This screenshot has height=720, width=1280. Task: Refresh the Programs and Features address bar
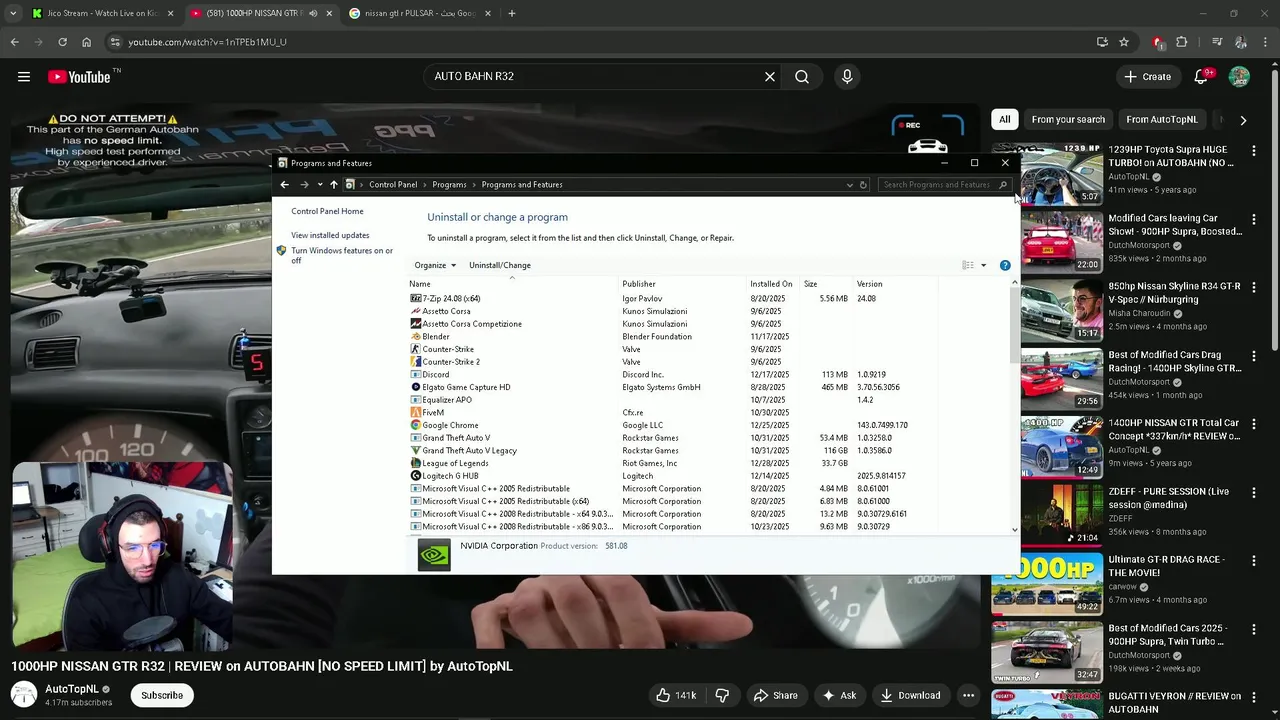point(863,185)
